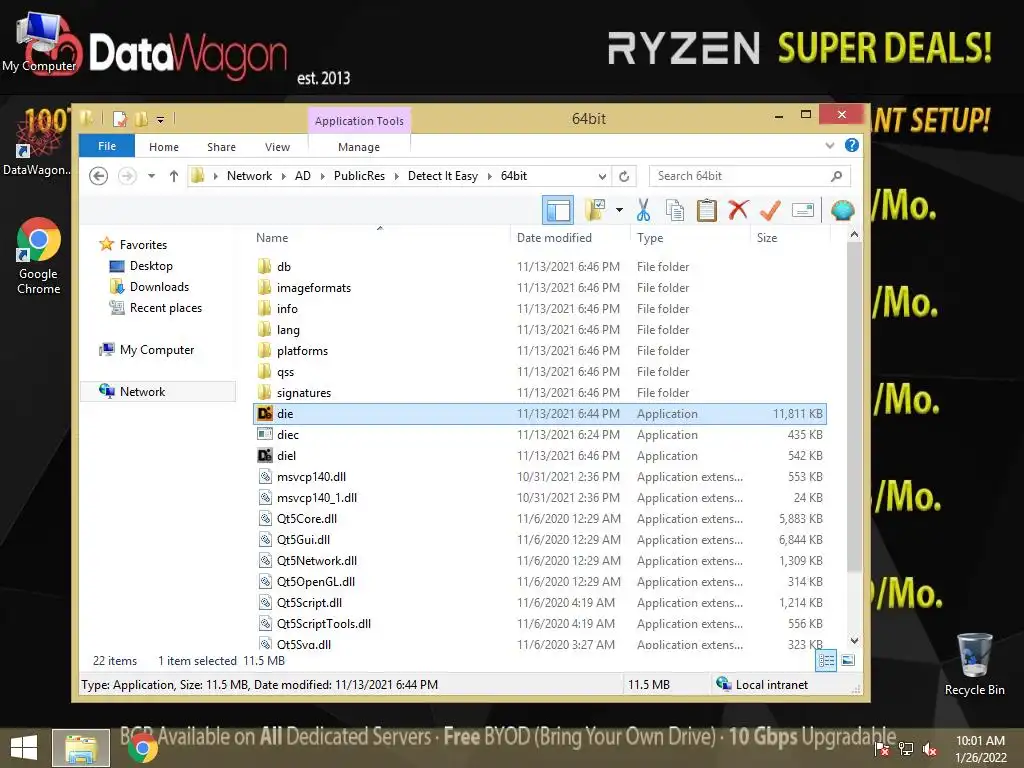Click PublicRes in address path
The height and width of the screenshot is (768, 1024).
point(359,176)
